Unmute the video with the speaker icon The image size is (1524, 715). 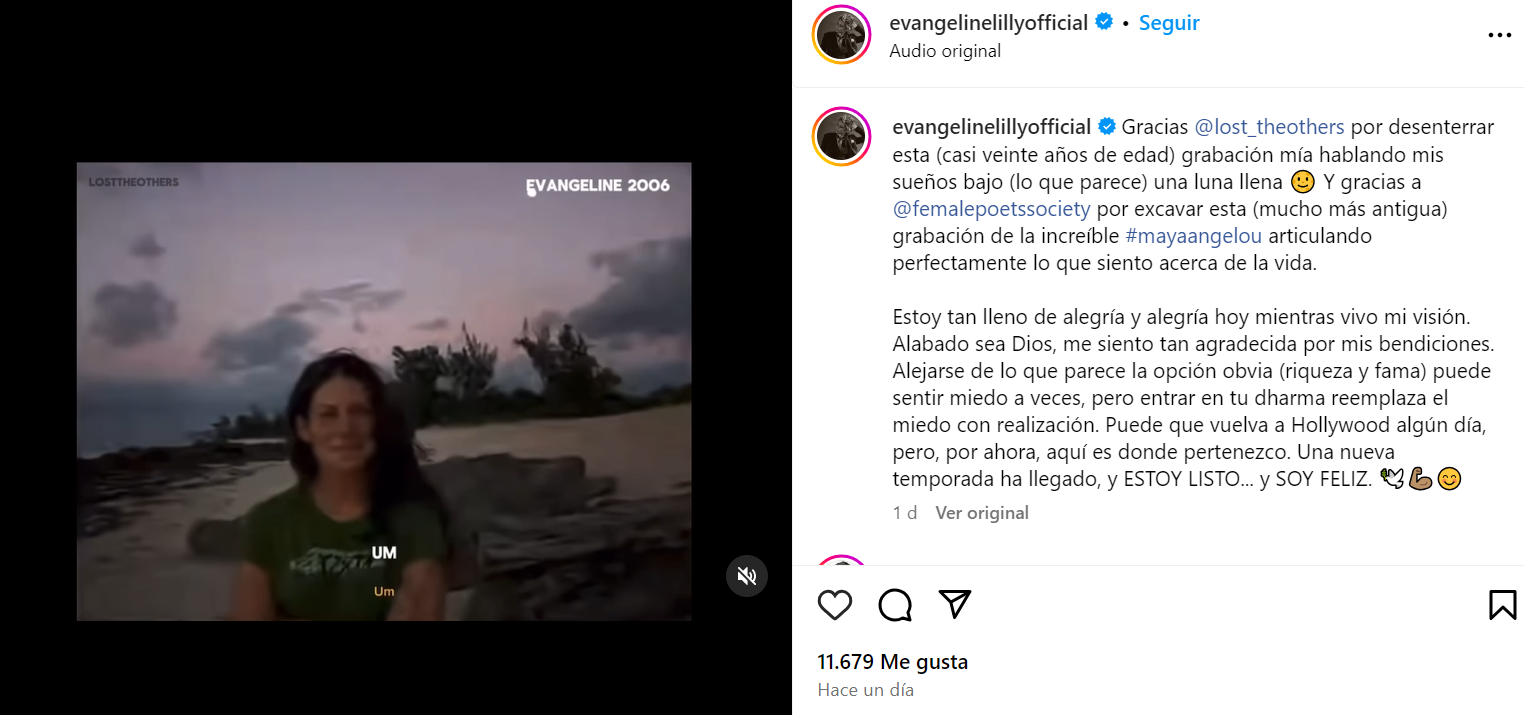coord(746,576)
